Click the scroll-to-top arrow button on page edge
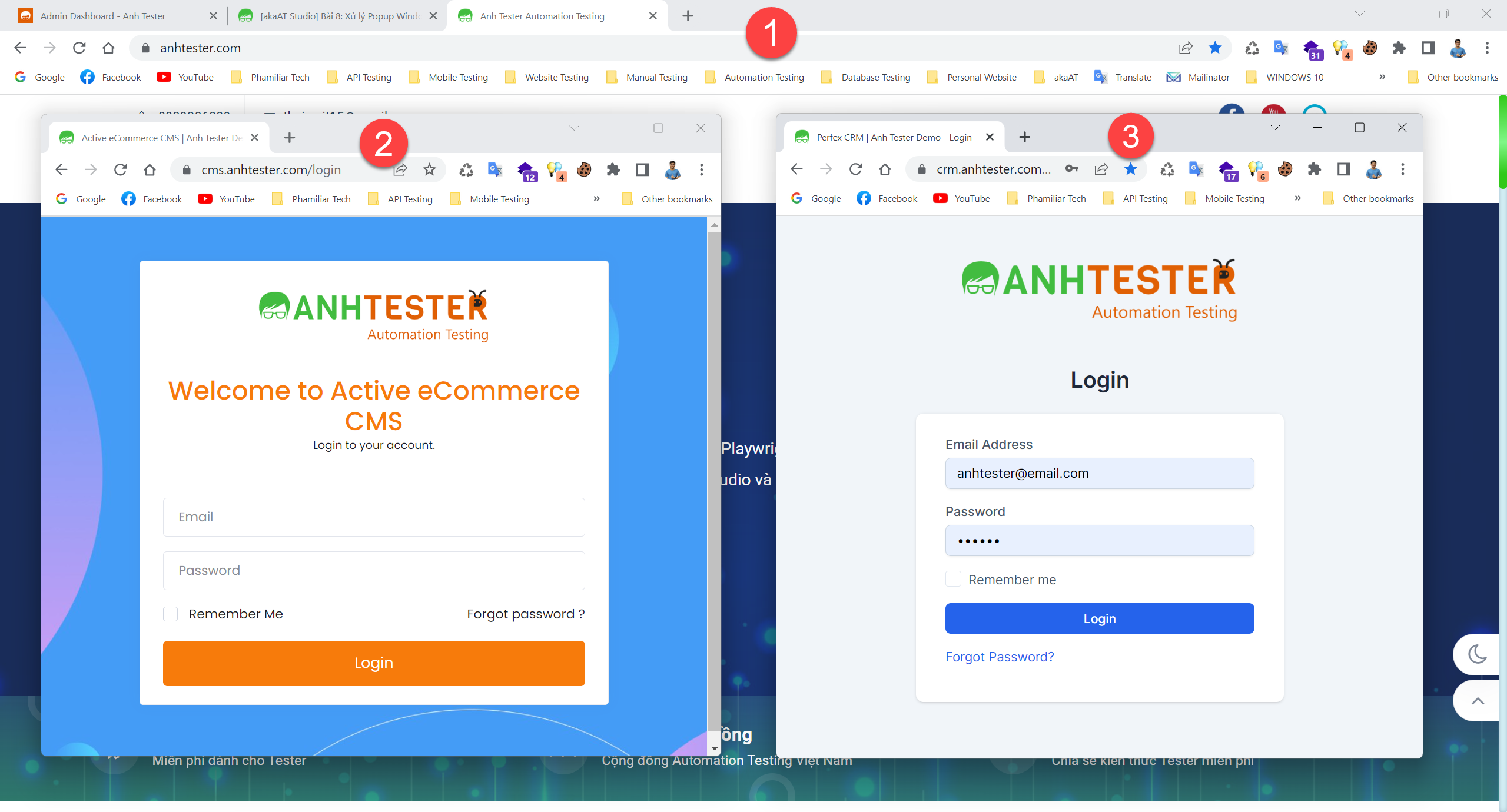1507x812 pixels. pos(1477,700)
